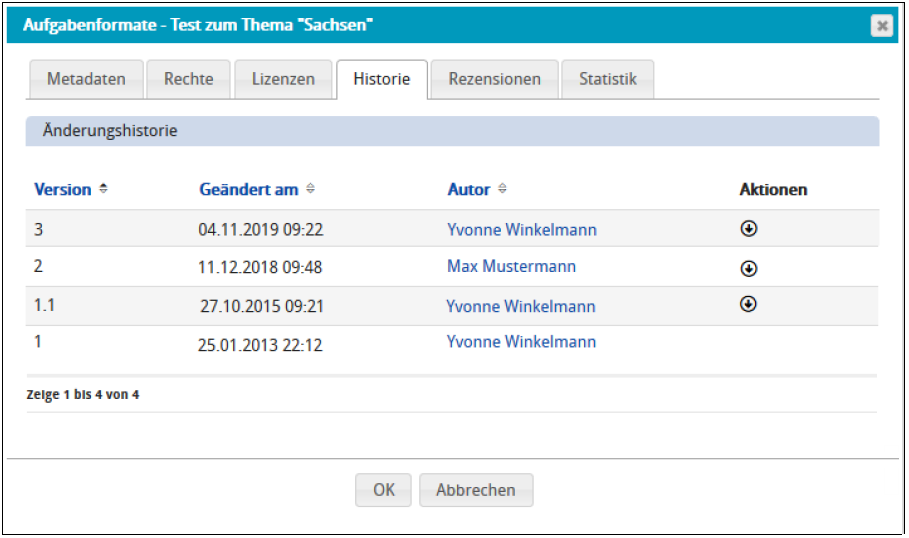Screen dimensions: 909x538
Task: Go to the Lizenzen tab
Action: 283,79
